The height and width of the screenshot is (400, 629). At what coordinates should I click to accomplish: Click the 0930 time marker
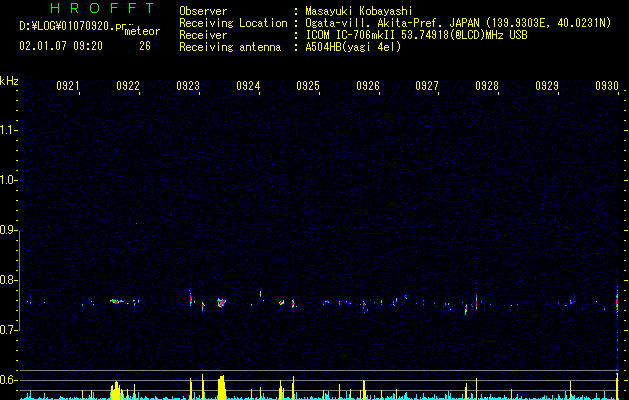tap(607, 85)
